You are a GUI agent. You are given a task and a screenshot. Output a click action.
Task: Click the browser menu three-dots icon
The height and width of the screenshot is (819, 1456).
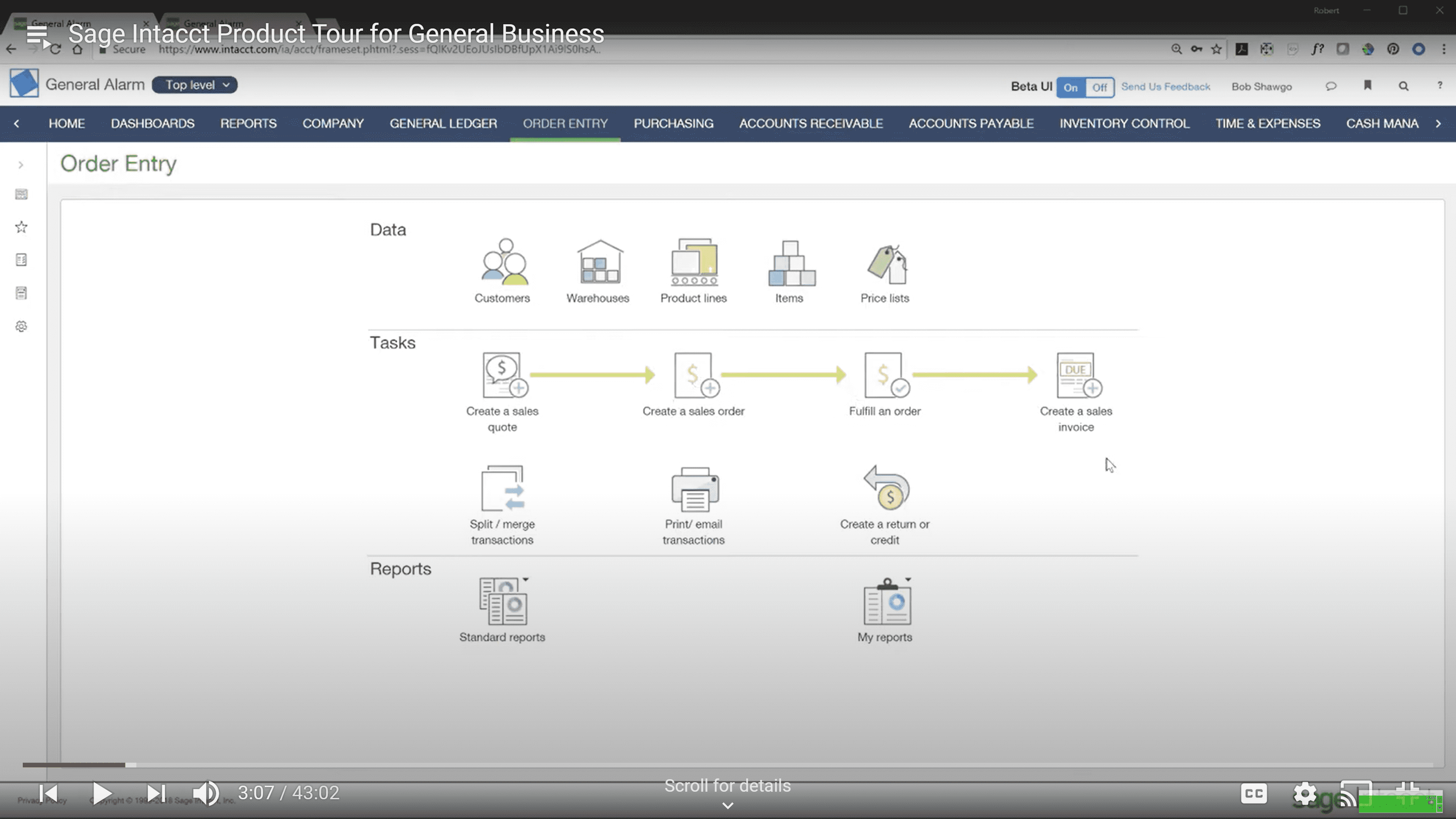pyautogui.click(x=1444, y=49)
